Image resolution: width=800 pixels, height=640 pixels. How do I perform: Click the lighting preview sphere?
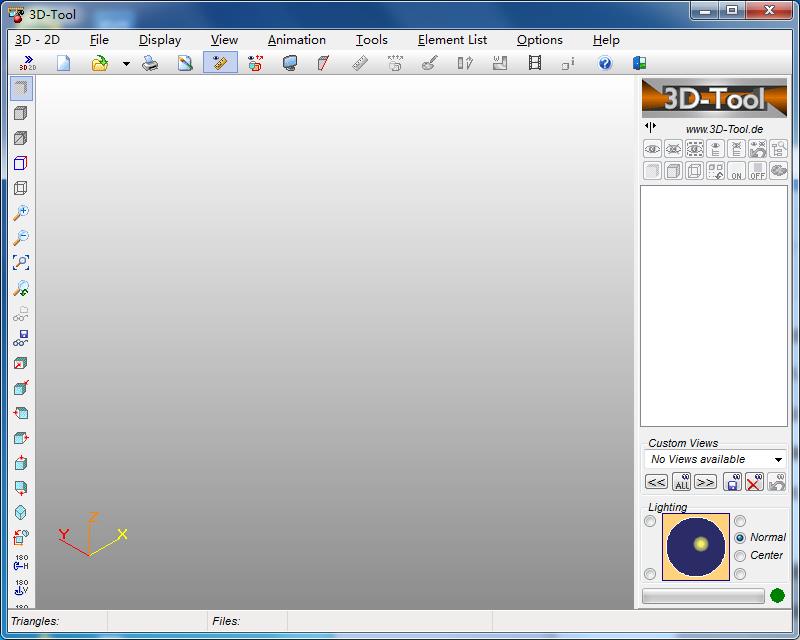(x=696, y=547)
